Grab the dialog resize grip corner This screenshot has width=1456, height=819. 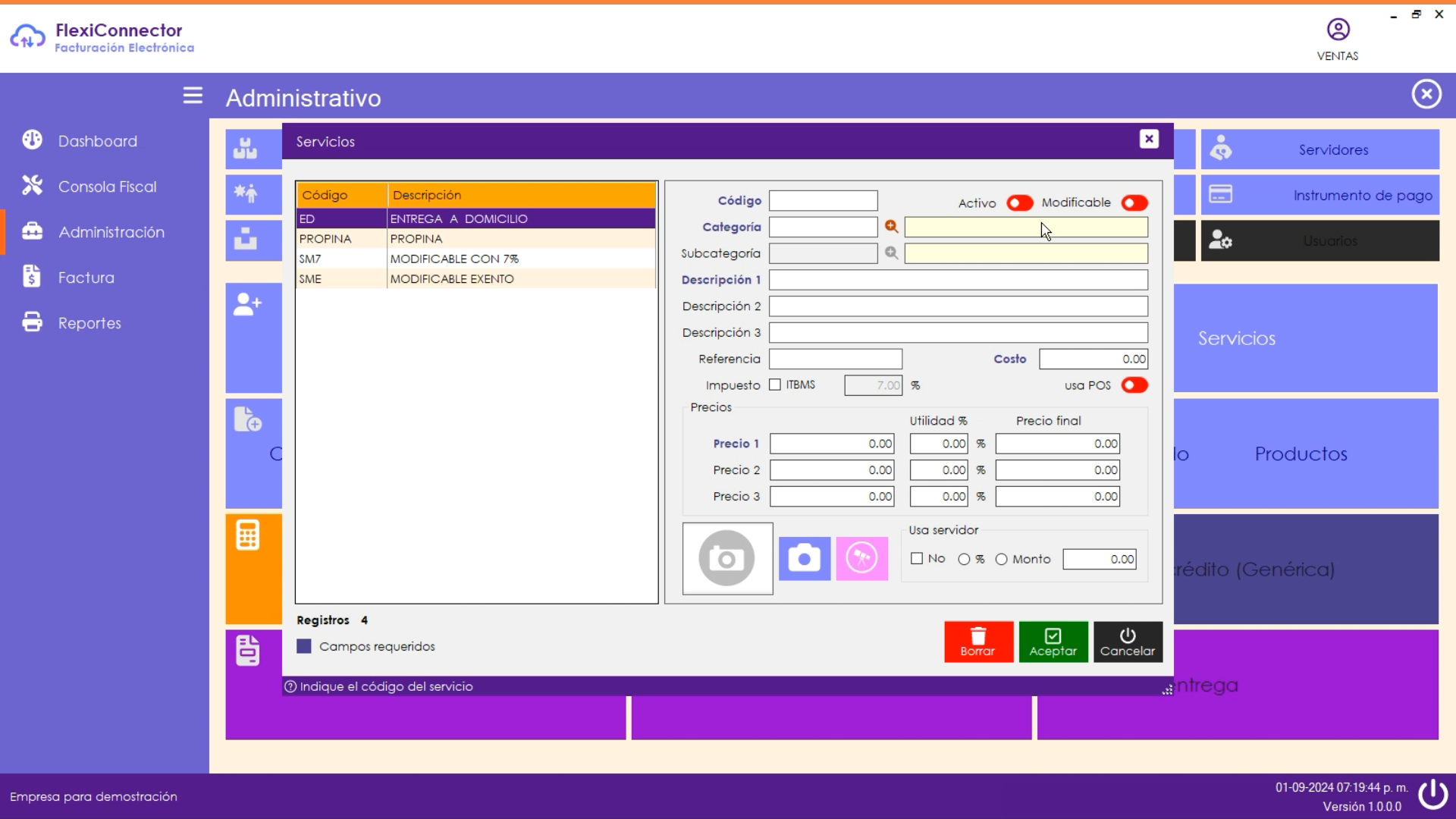1167,689
